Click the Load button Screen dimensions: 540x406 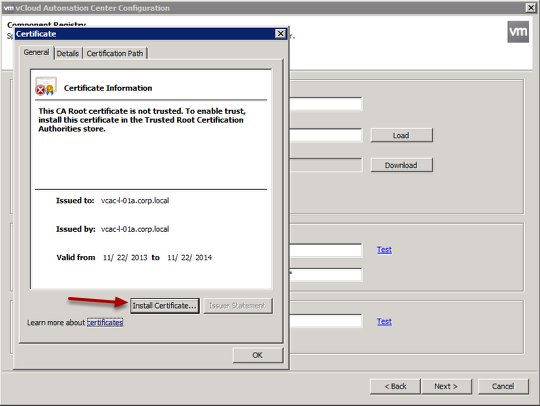402,135
